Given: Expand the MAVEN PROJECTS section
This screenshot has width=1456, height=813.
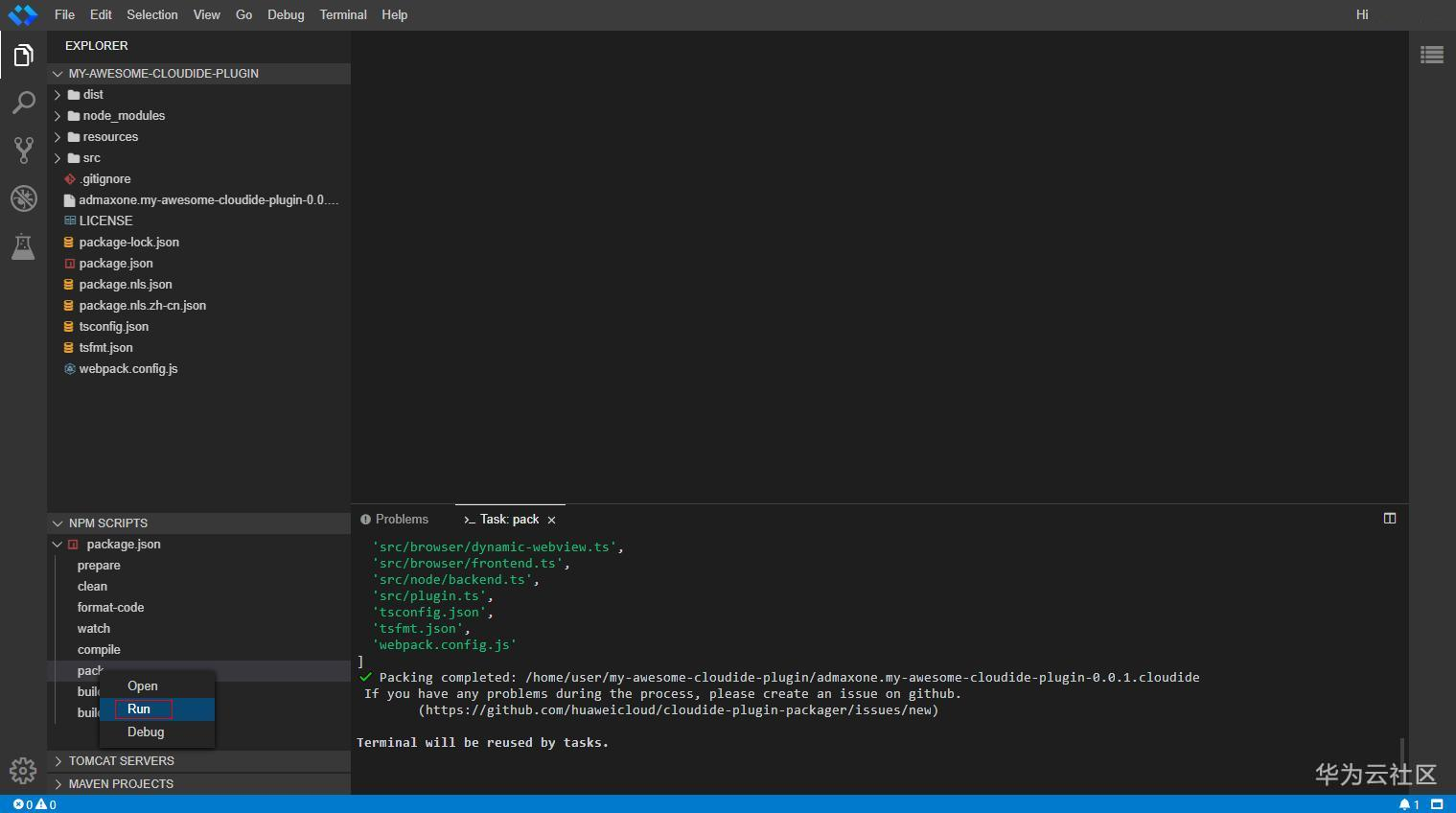Looking at the screenshot, I should pos(121,783).
